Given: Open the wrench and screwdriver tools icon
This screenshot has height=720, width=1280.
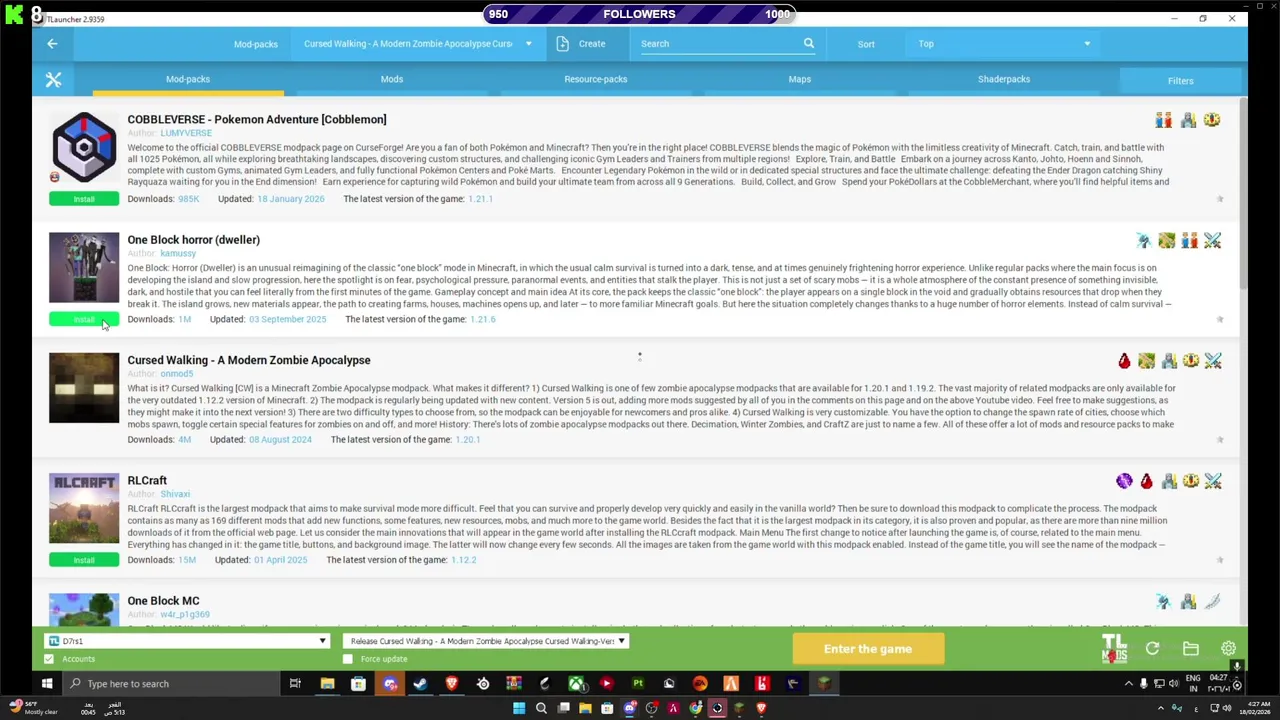Looking at the screenshot, I should coord(53,80).
